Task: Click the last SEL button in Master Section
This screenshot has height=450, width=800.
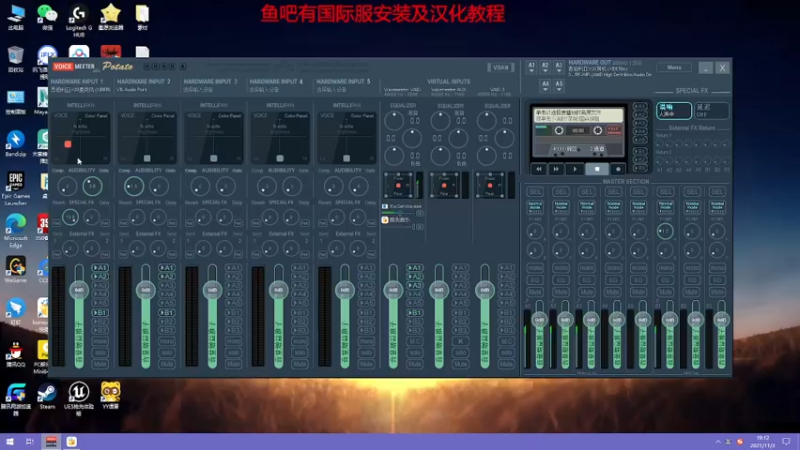Action: pyautogui.click(x=717, y=191)
